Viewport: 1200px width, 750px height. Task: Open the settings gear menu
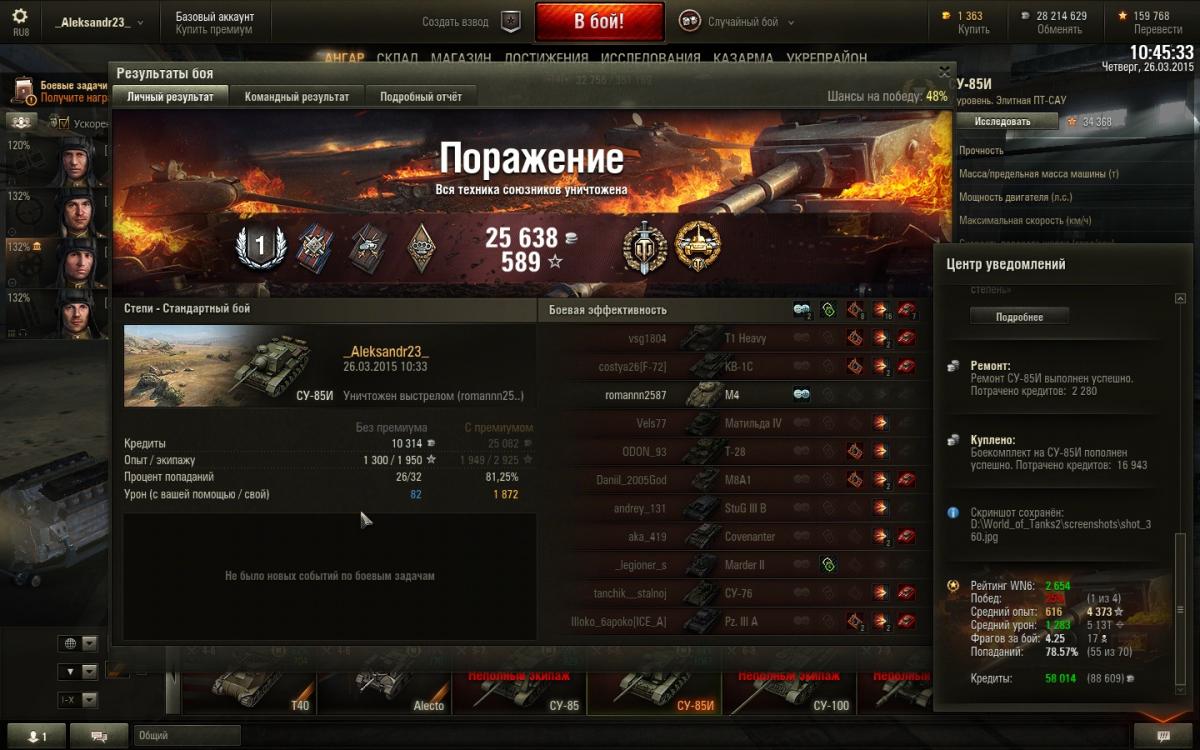(x=20, y=18)
